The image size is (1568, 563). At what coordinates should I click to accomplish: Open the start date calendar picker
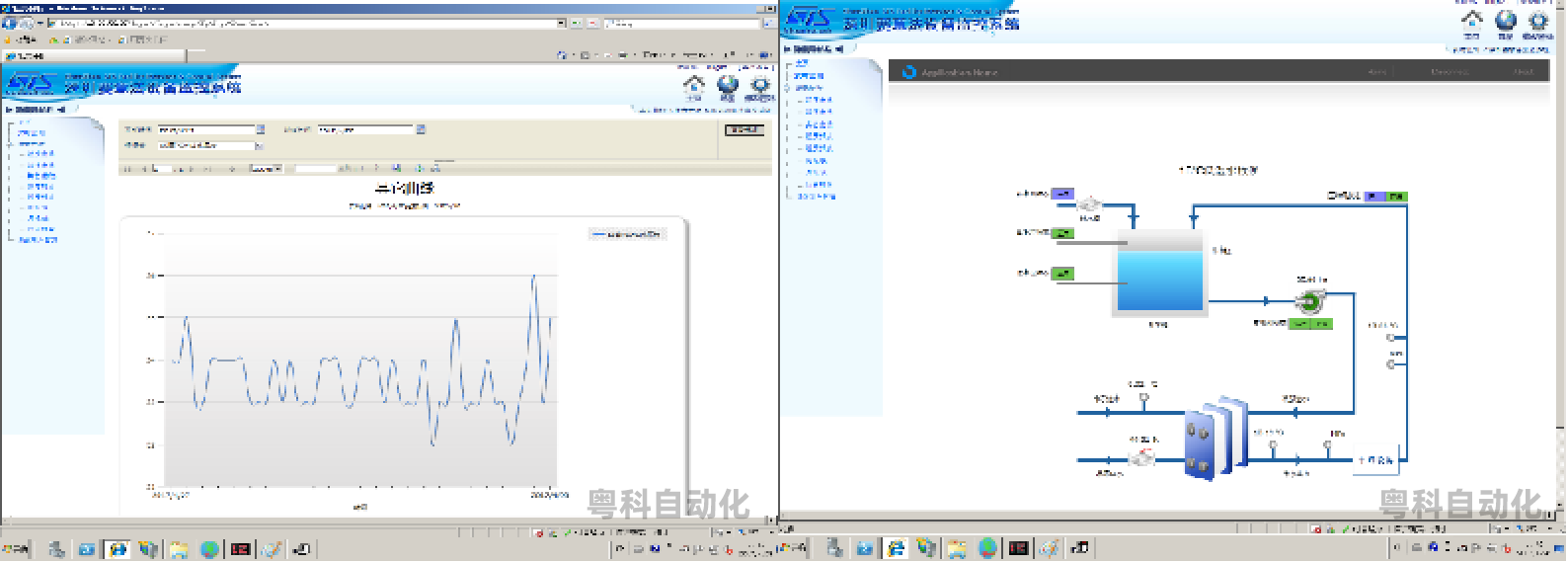pos(261,129)
